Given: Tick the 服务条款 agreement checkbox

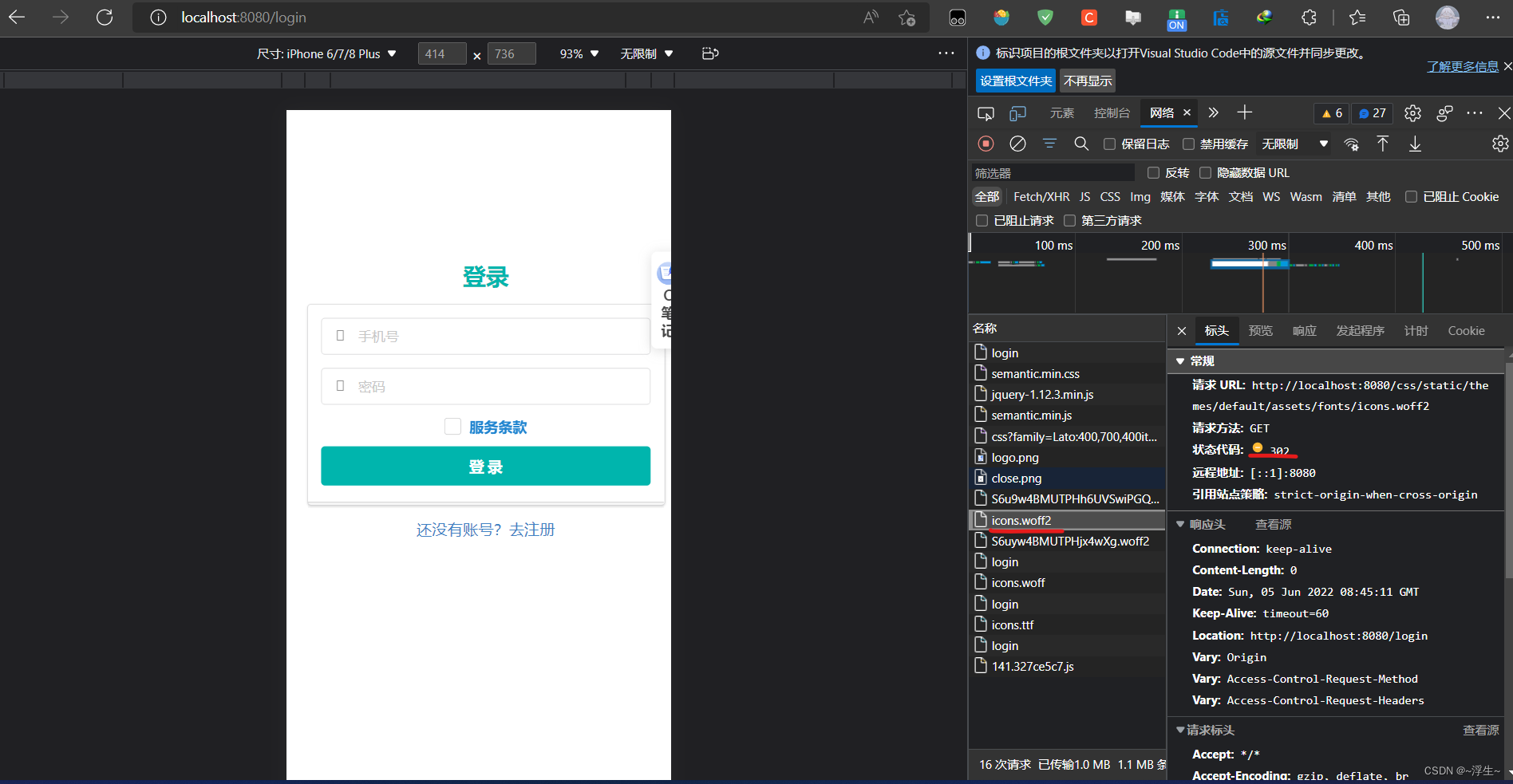Looking at the screenshot, I should [452, 427].
